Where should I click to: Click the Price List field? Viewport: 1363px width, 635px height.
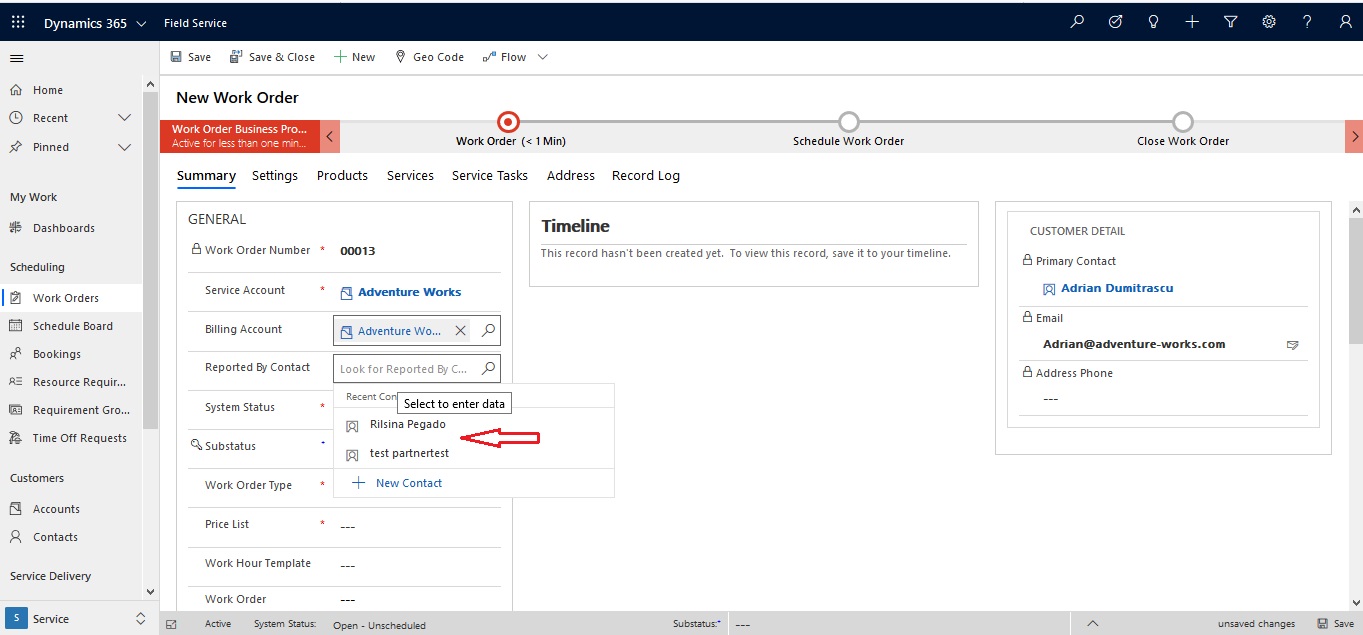tap(417, 526)
